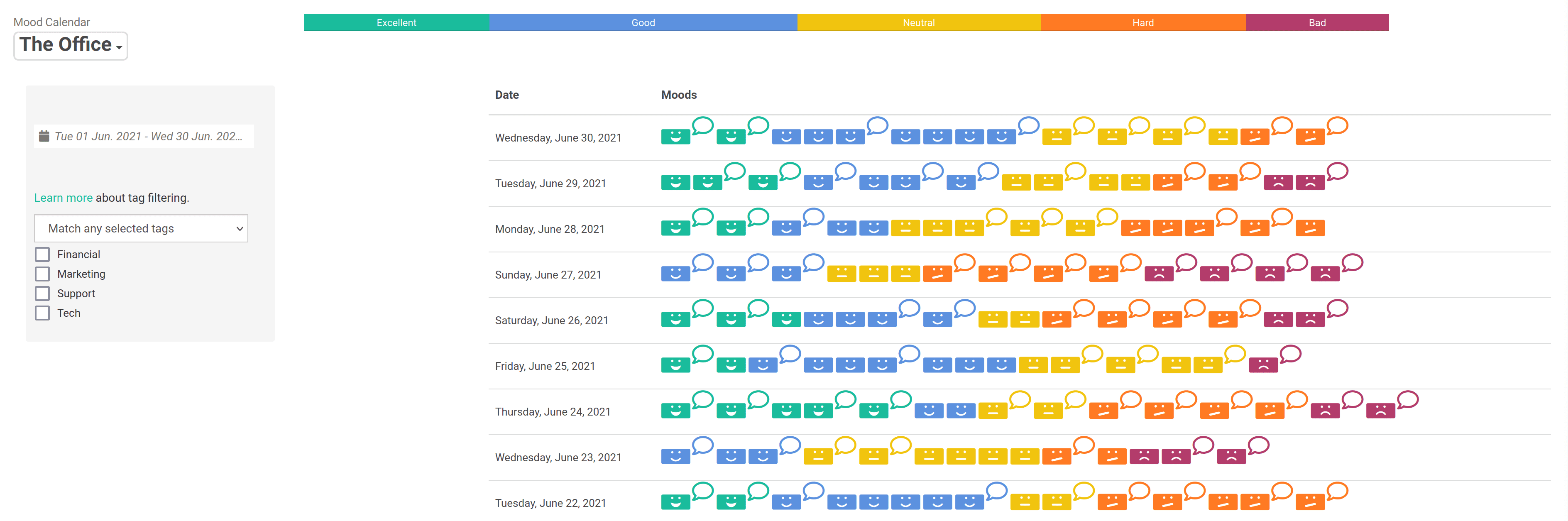Screen dimensions: 1568x521
Task: Click the only red face on June 25
Action: pos(1263,365)
